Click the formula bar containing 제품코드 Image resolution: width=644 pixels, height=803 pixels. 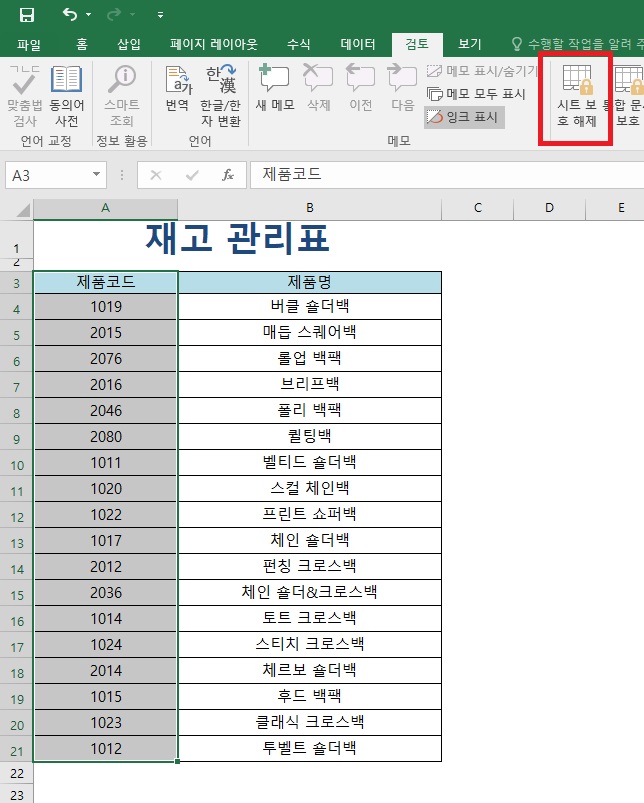(447, 175)
